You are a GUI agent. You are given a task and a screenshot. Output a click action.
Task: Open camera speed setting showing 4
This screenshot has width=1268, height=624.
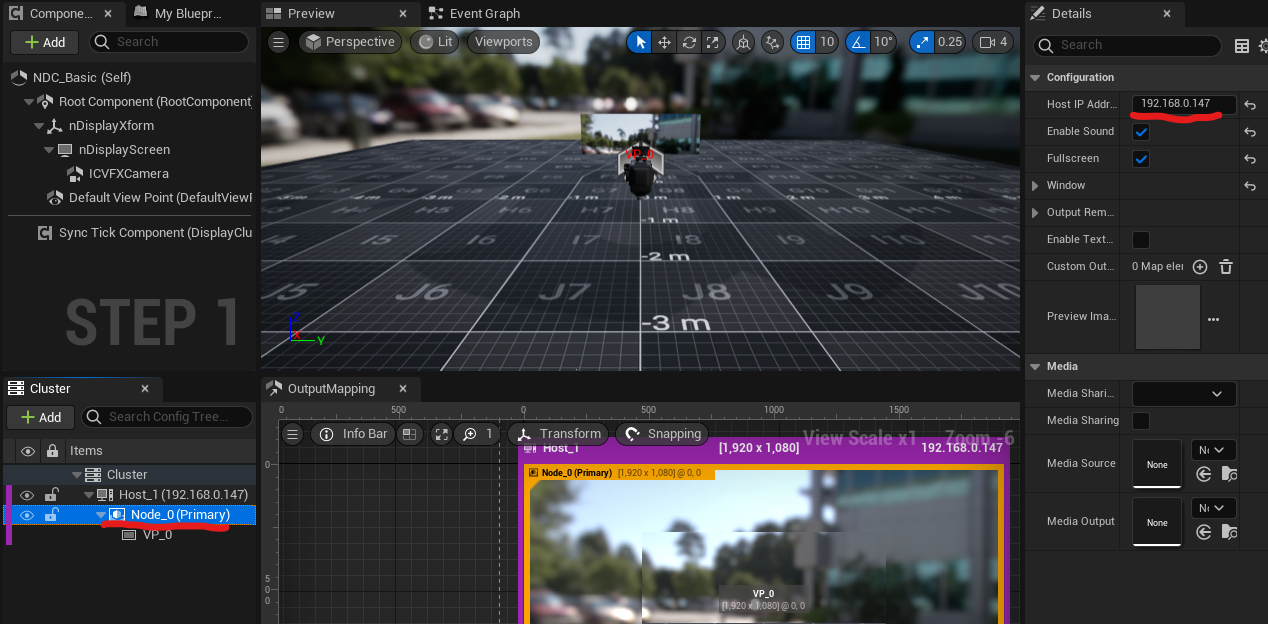994,42
